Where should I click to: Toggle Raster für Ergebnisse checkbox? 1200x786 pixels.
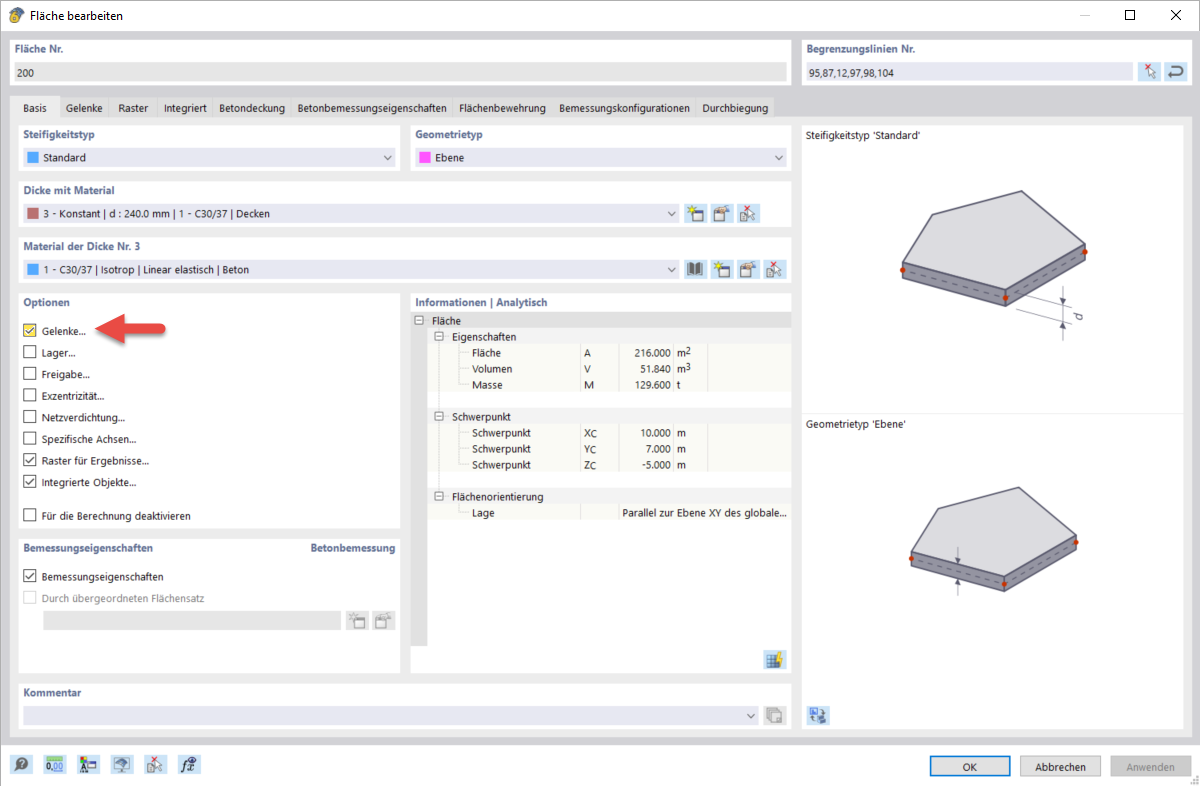(30, 460)
